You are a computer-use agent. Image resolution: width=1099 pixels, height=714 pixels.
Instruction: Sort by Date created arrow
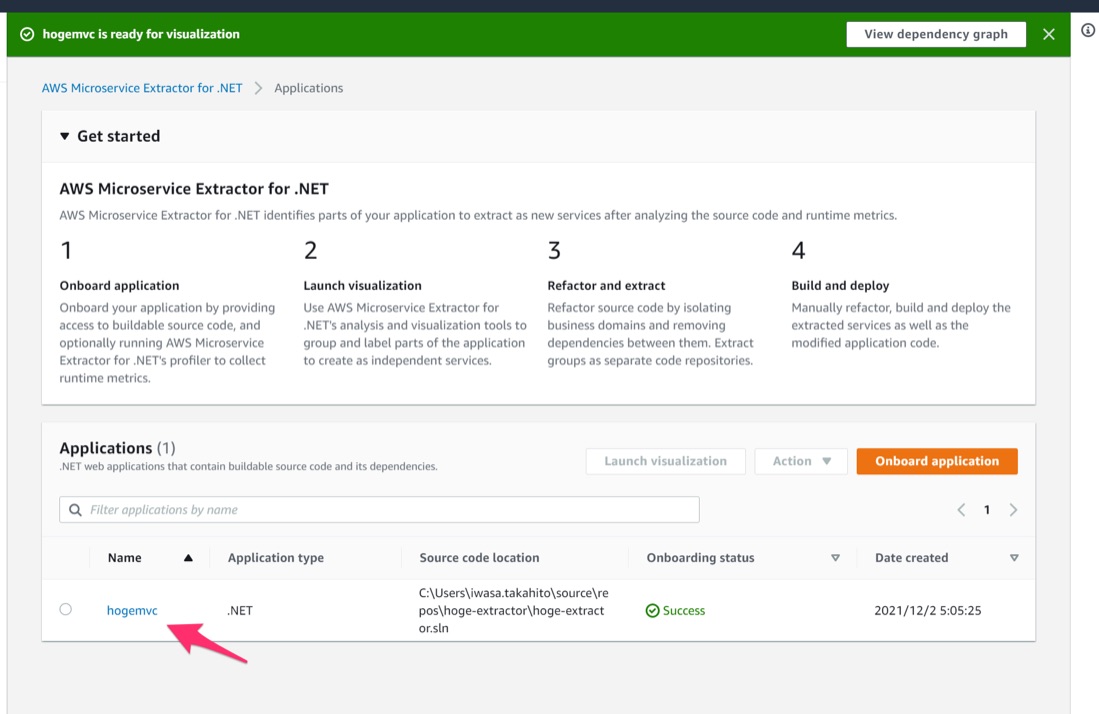click(x=1014, y=558)
